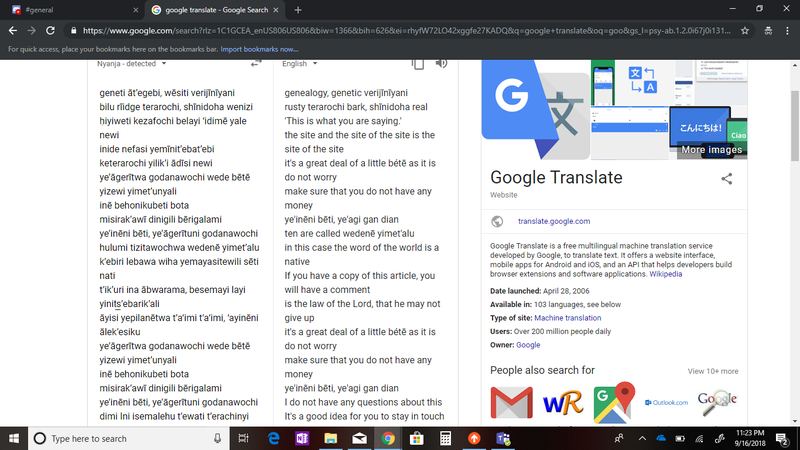
Task: Open the Mail app from taskbar
Action: [x=359, y=438]
